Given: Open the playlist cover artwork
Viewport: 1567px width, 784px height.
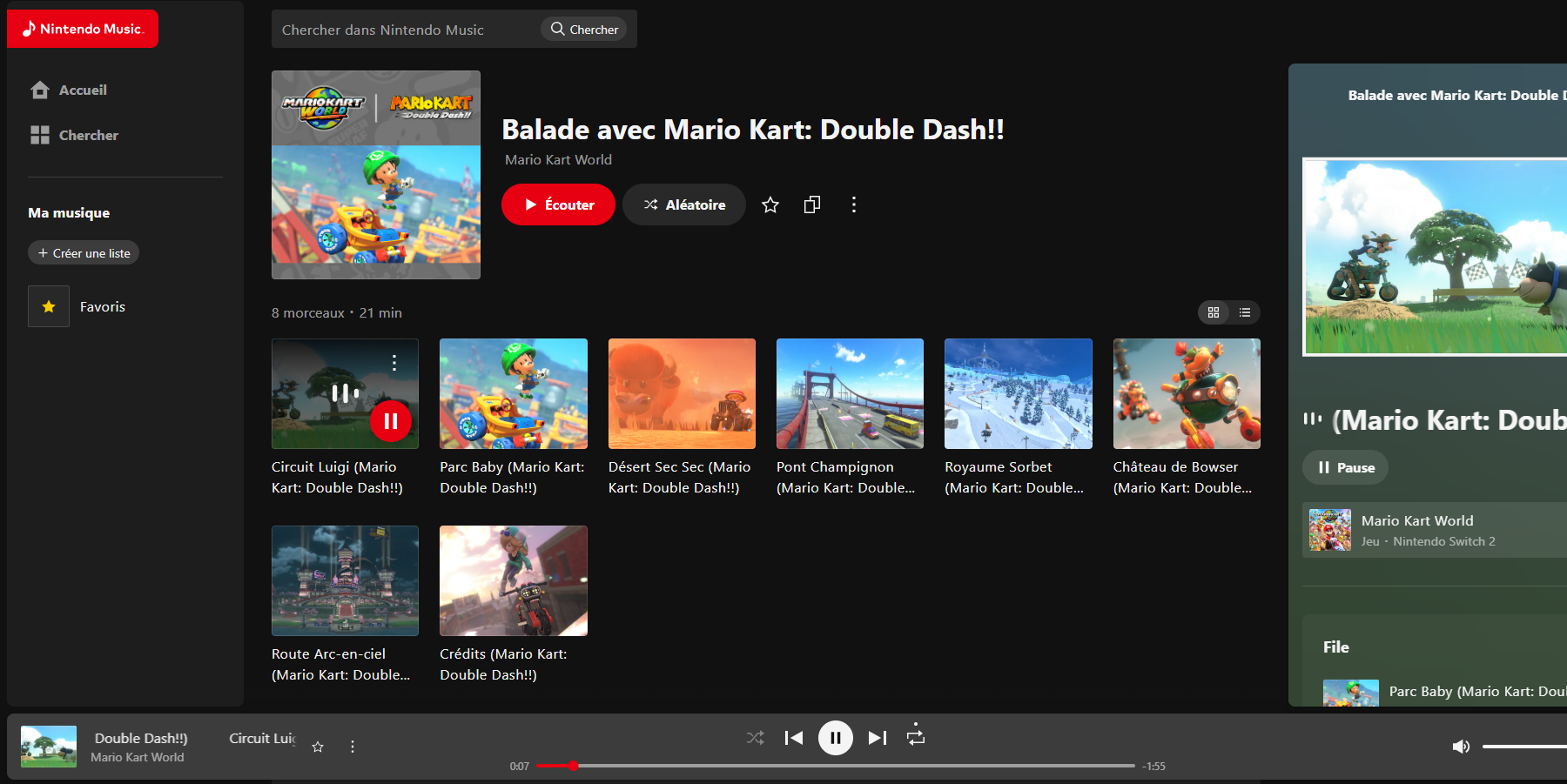Looking at the screenshot, I should coord(376,175).
